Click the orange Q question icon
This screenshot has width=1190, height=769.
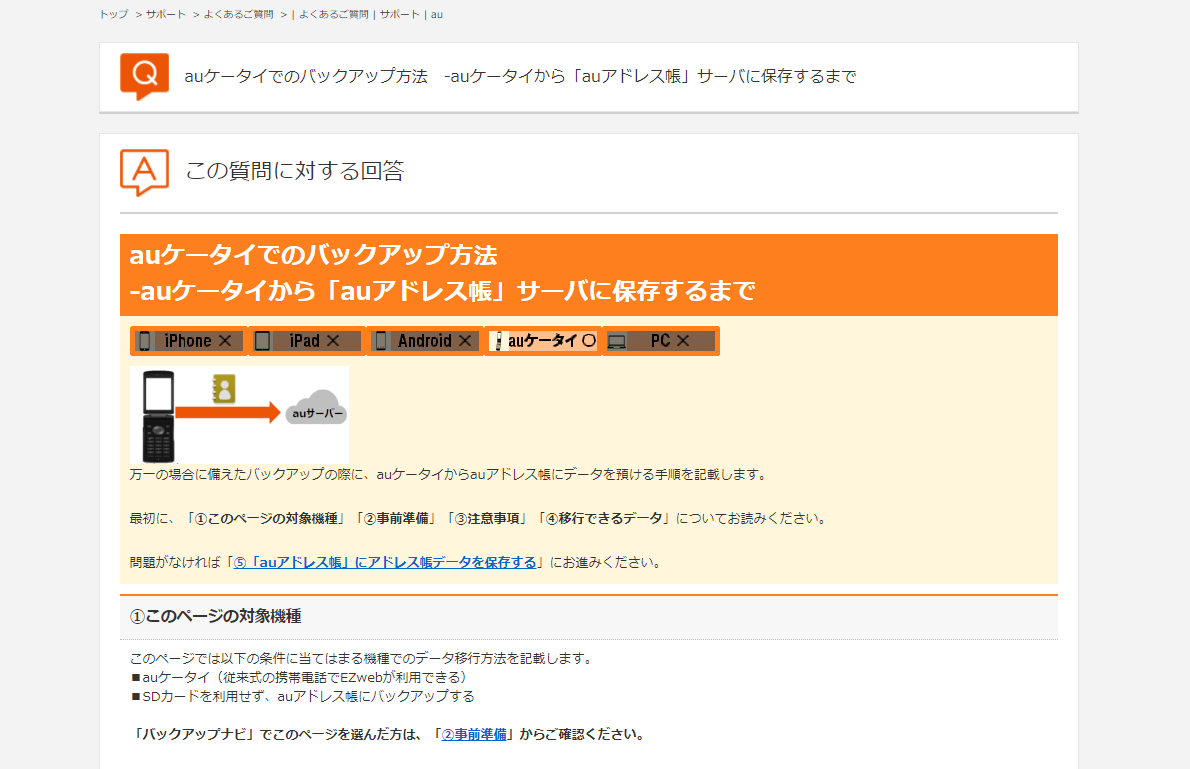(x=144, y=76)
